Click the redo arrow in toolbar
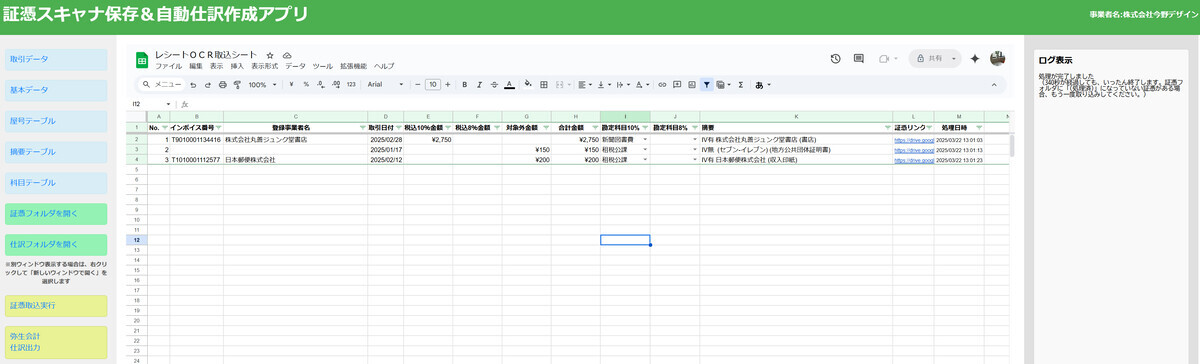Image resolution: width=1200 pixels, height=364 pixels. pyautogui.click(x=207, y=85)
